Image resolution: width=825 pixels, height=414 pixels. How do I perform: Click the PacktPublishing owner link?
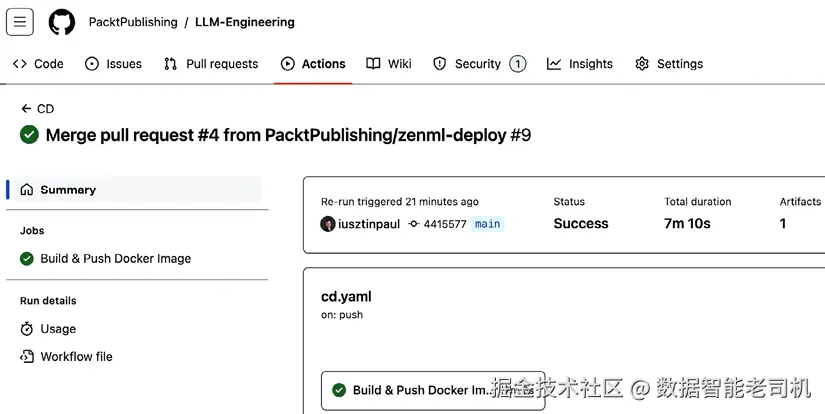point(133,22)
